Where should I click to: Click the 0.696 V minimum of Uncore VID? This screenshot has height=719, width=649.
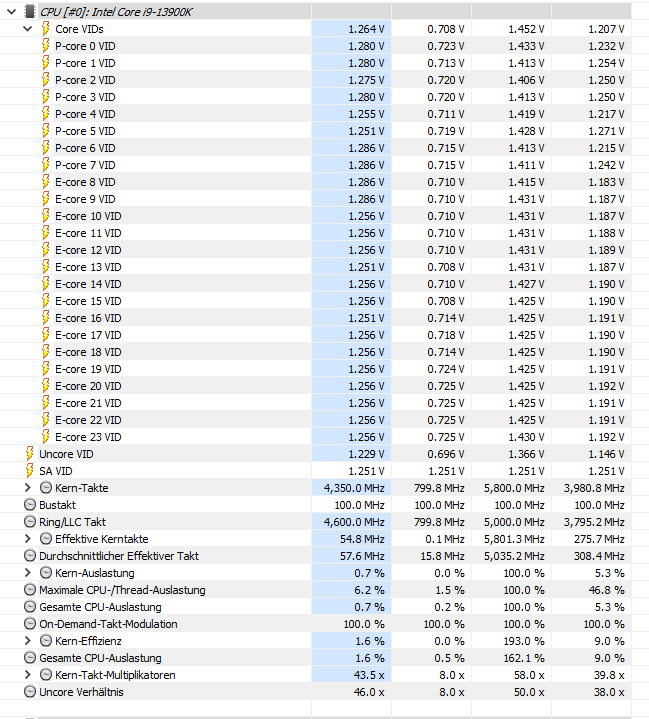446,454
